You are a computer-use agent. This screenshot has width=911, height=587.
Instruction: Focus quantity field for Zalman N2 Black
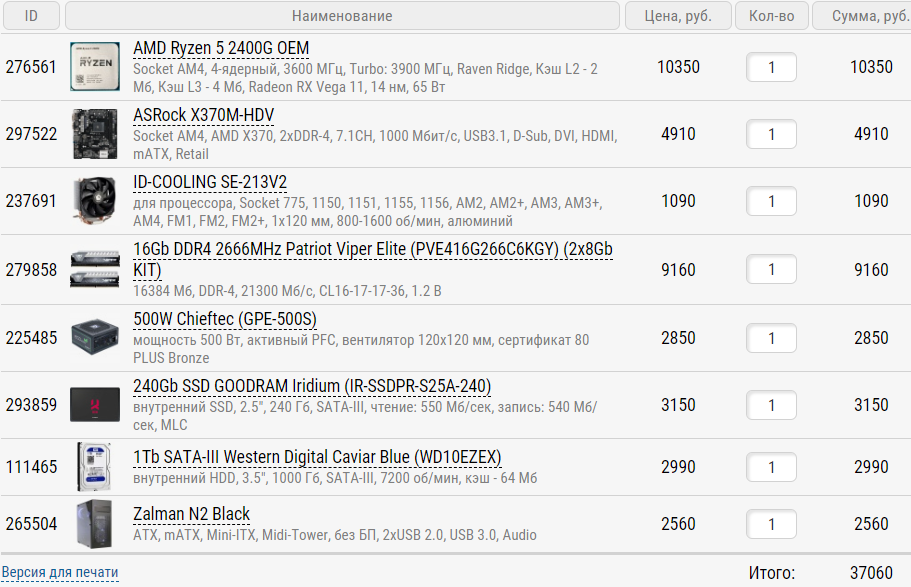click(x=771, y=524)
